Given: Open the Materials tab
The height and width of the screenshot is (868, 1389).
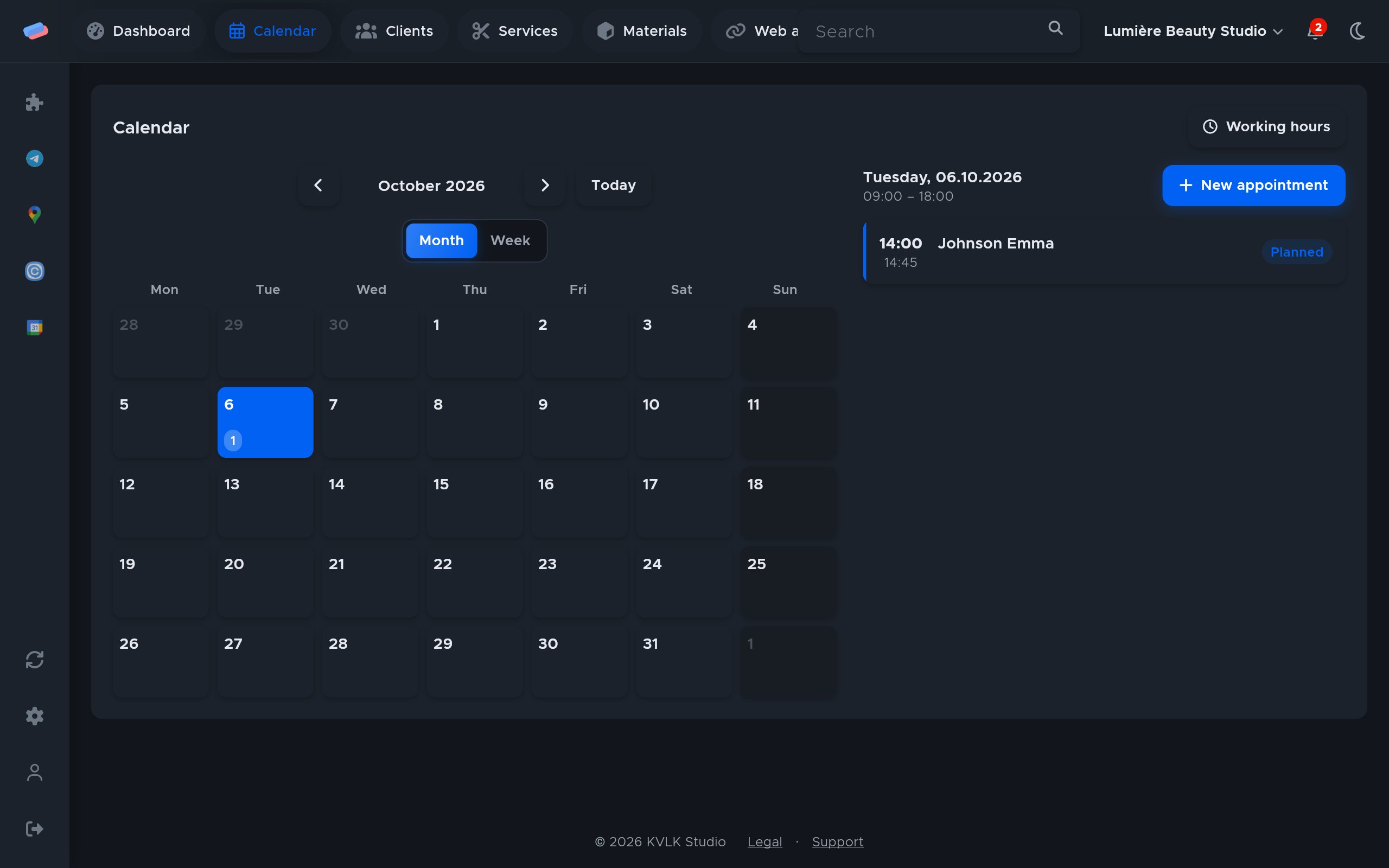Looking at the screenshot, I should [642, 31].
